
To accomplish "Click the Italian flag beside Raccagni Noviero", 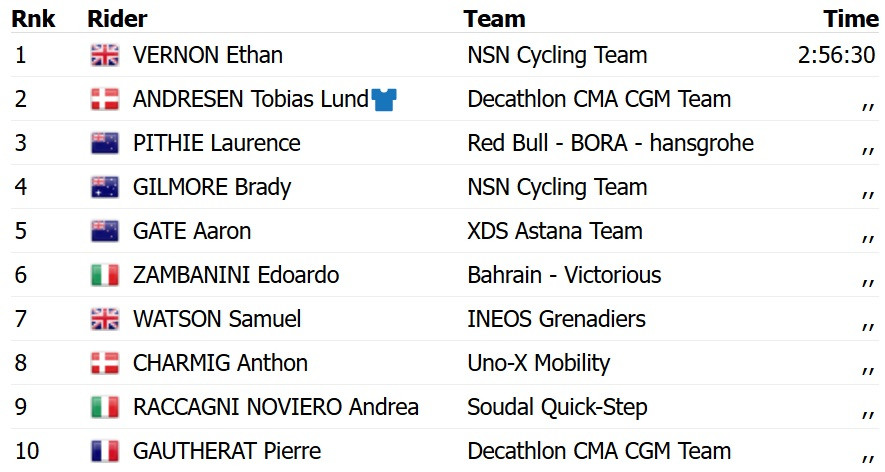I will pos(105,407).
